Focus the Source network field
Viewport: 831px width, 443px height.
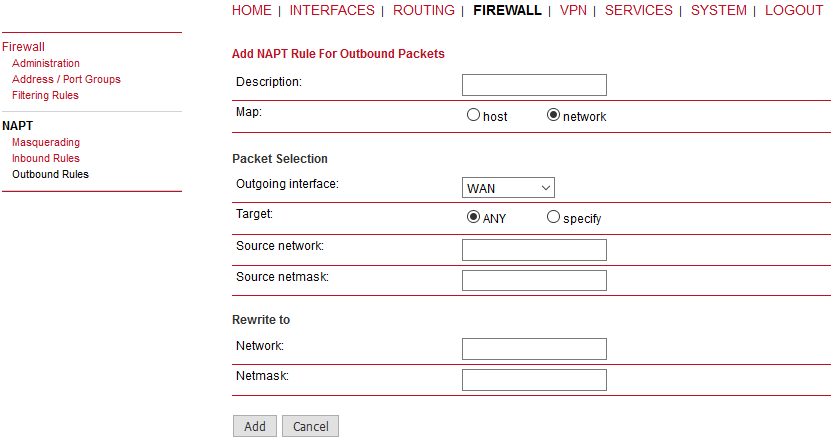(x=534, y=250)
